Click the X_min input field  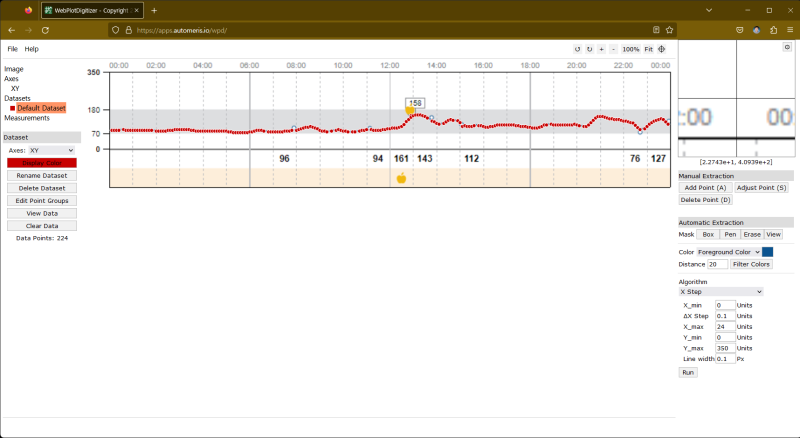[x=725, y=305]
